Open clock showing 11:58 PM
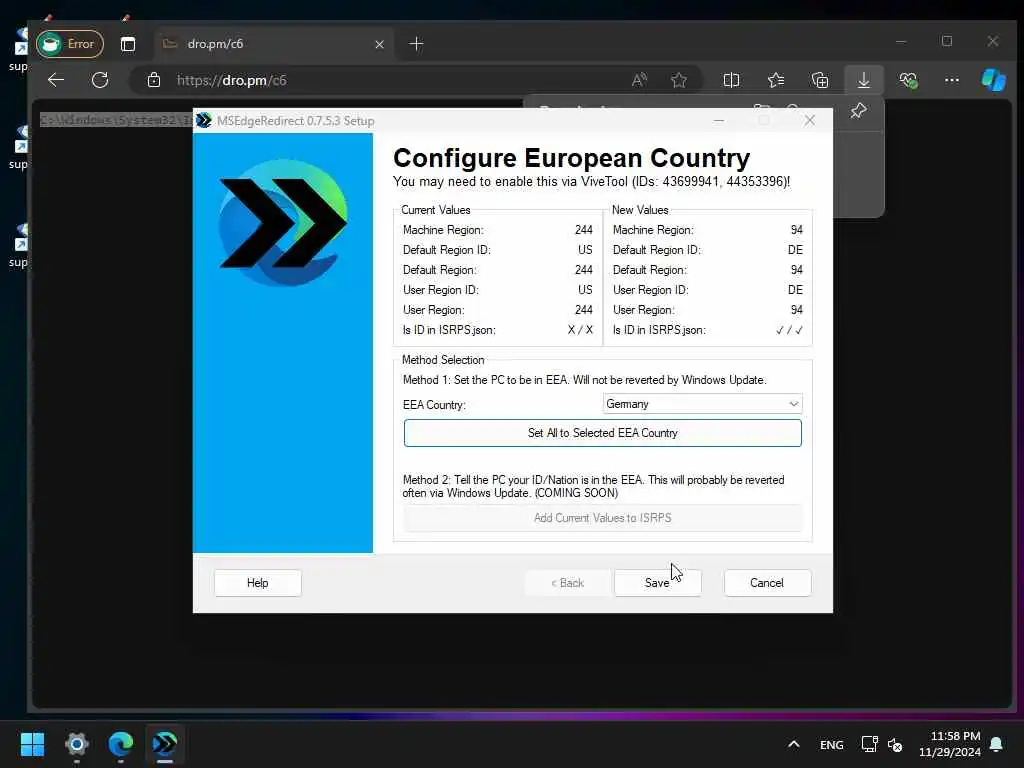Screen dimensions: 1024x768 coord(950,744)
